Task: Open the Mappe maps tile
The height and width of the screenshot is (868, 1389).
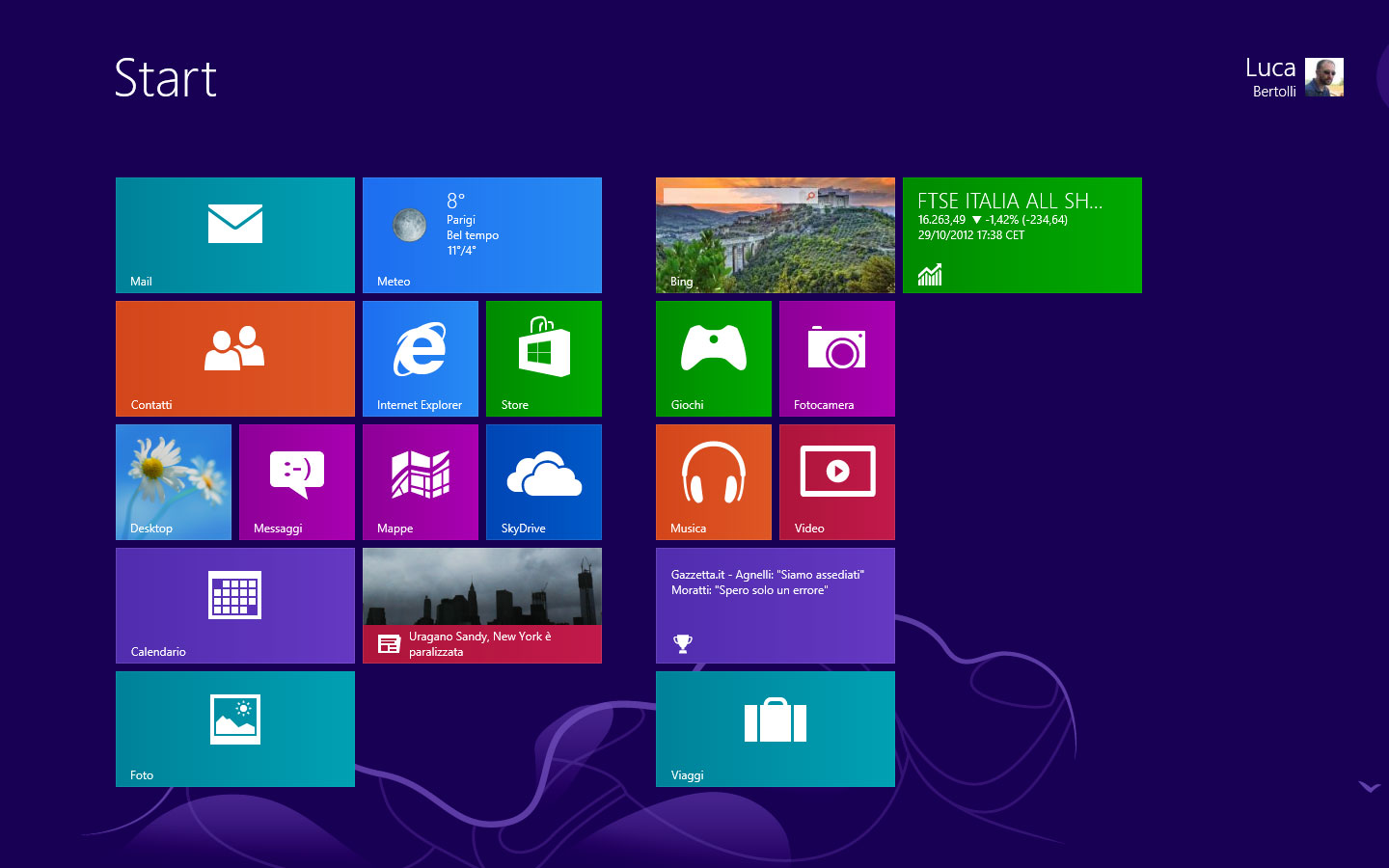Action: 421,482
